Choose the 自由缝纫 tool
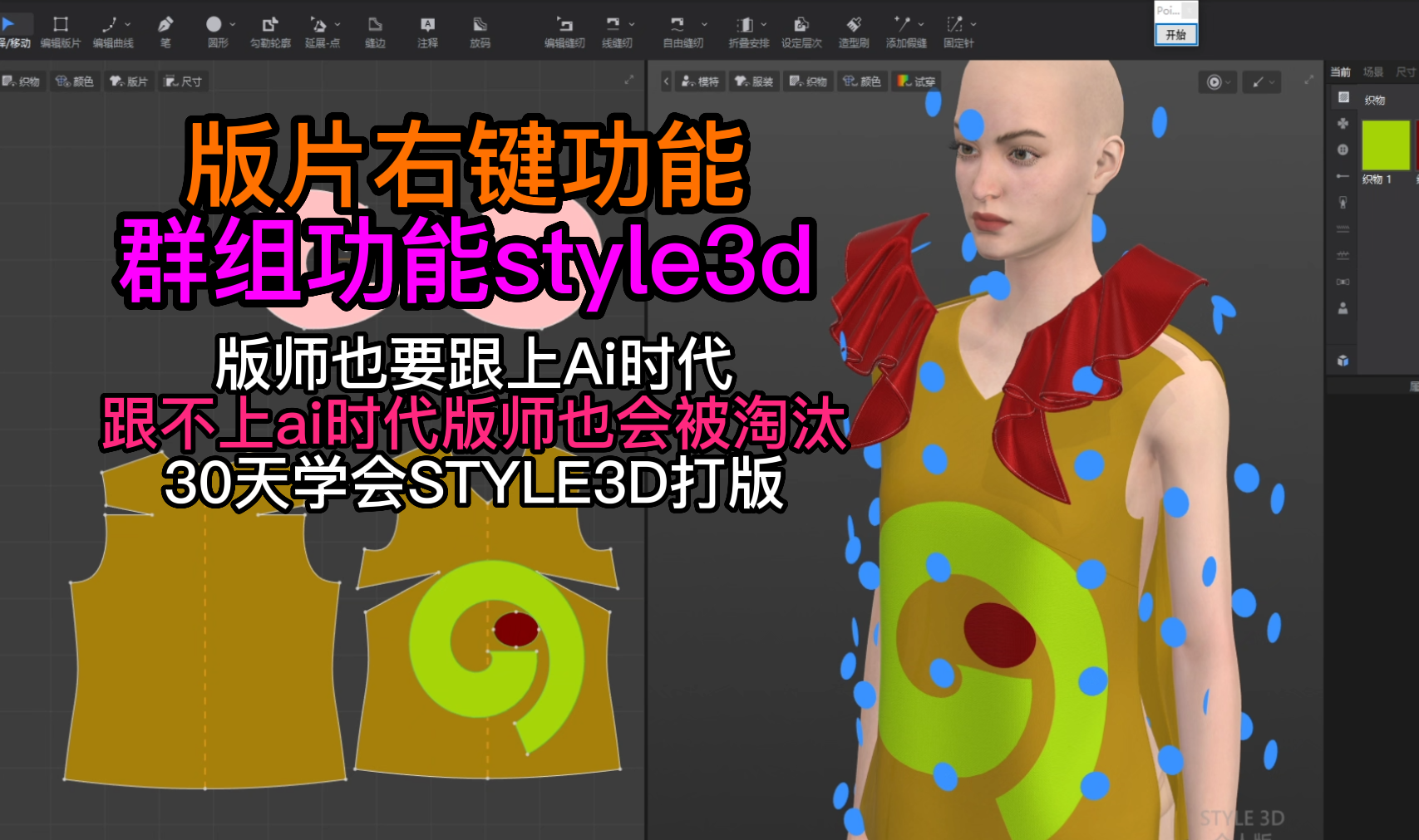This screenshot has width=1419, height=840. pos(682,32)
